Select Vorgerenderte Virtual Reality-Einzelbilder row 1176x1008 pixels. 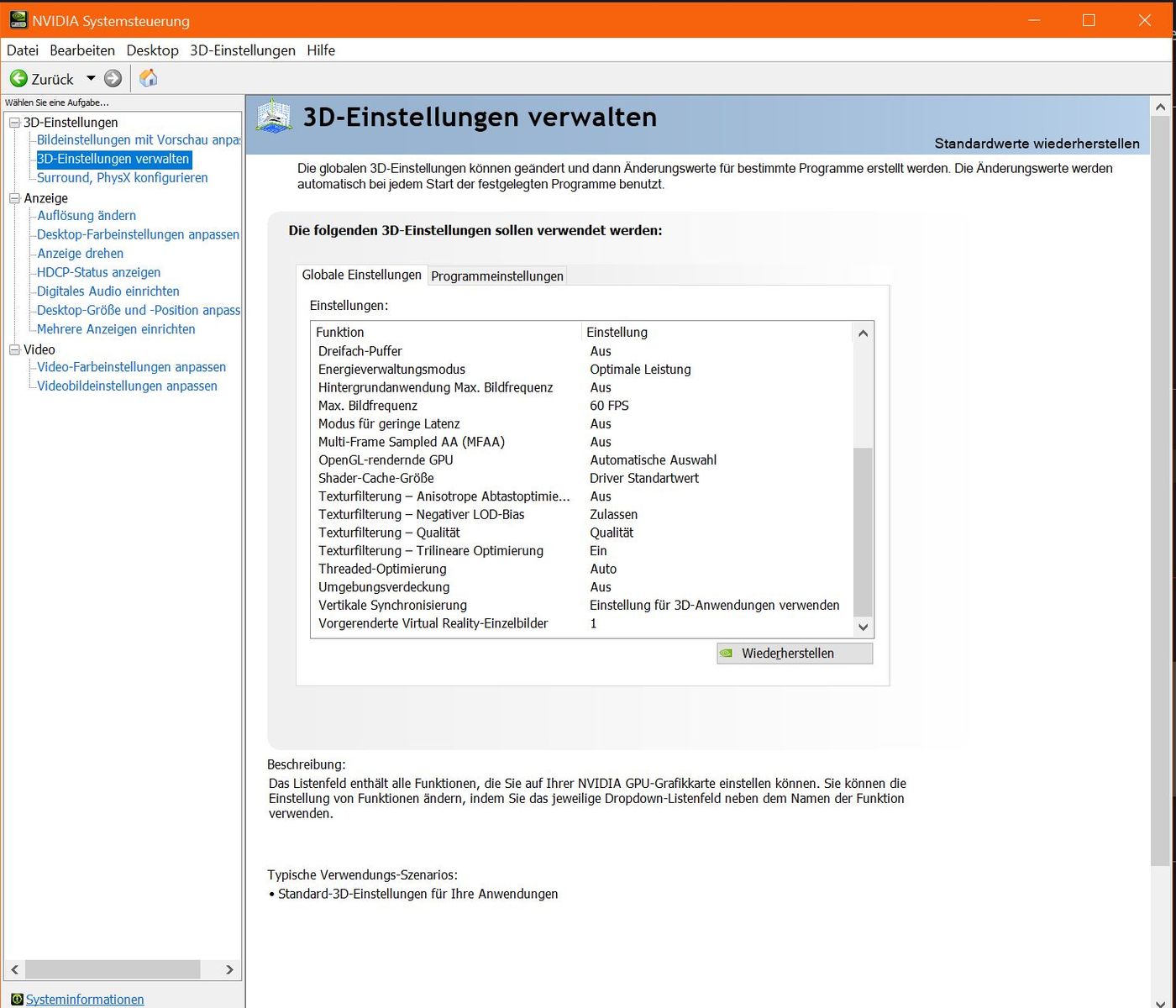[x=581, y=623]
